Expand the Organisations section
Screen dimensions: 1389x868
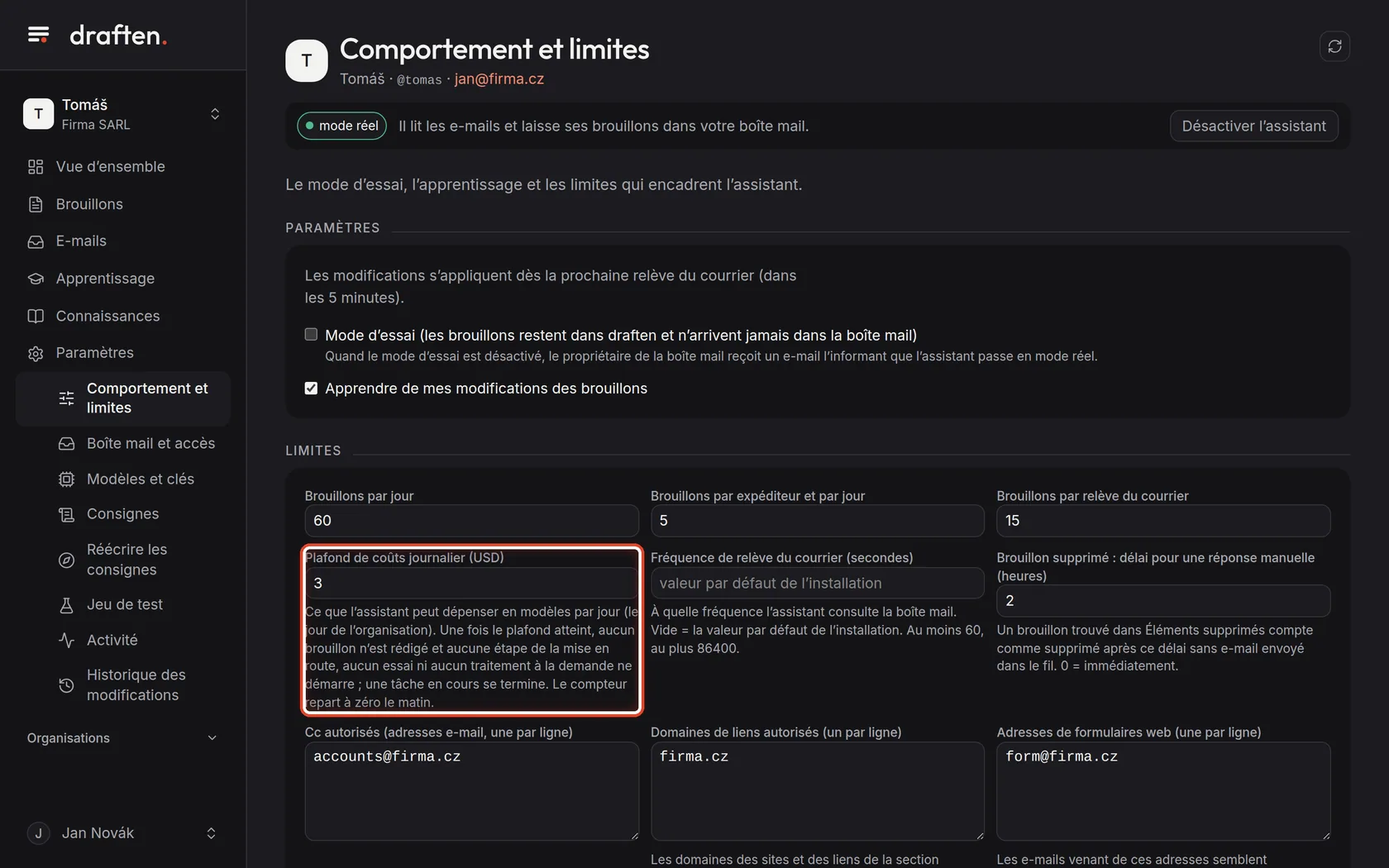pyautogui.click(x=122, y=738)
